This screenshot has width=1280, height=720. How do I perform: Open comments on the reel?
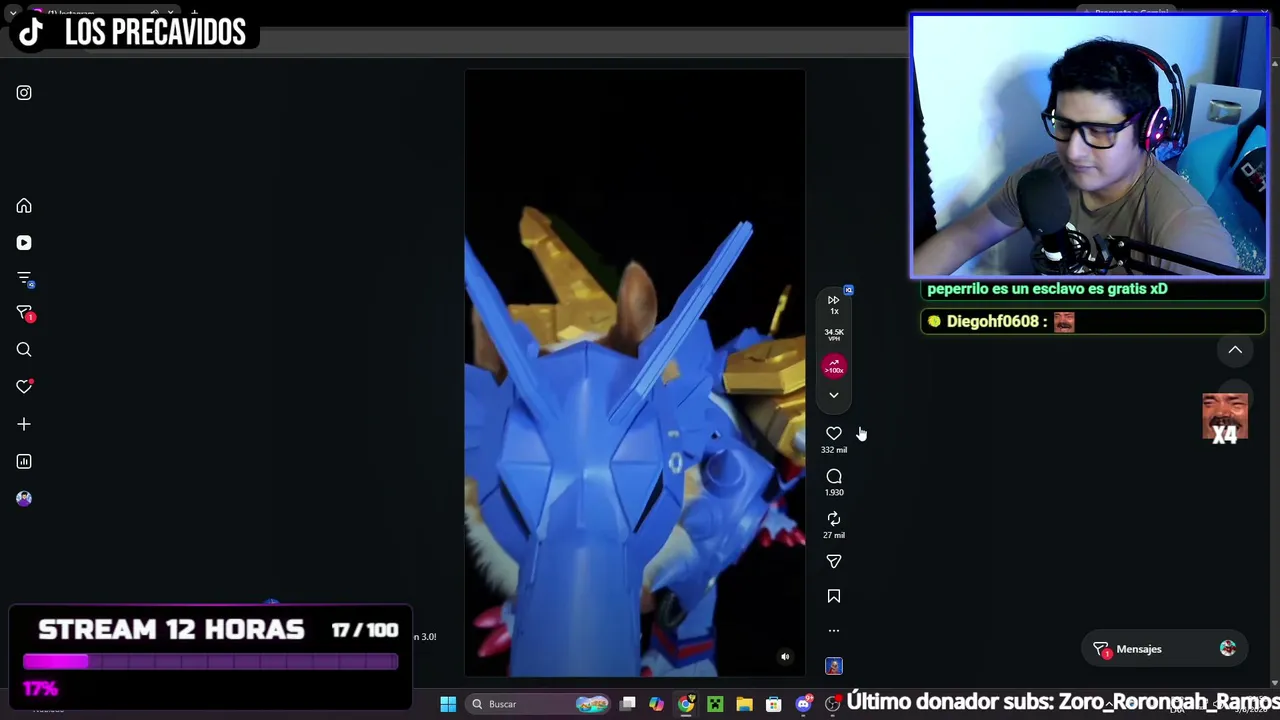click(x=834, y=477)
